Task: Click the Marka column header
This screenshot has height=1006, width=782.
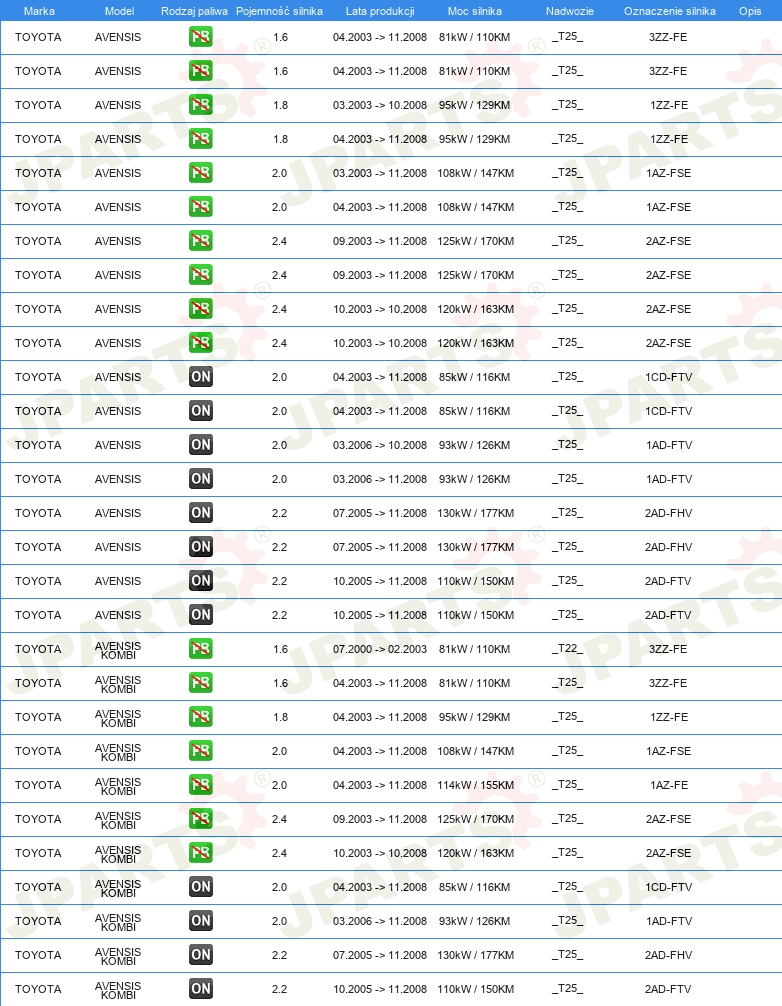Action: 39,11
